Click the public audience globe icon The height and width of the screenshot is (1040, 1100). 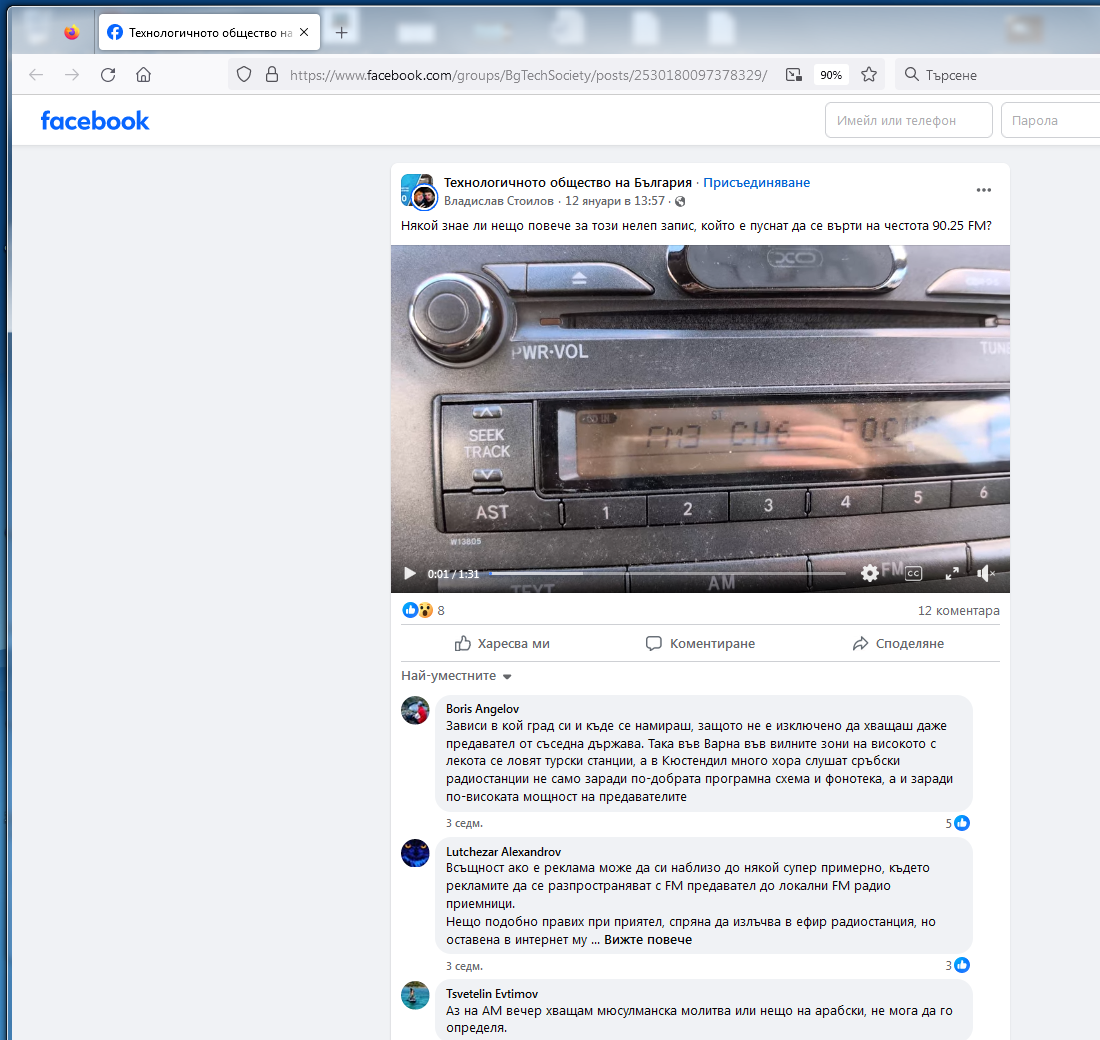(680, 201)
